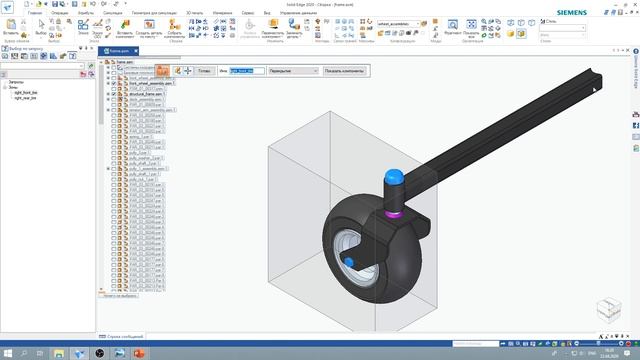This screenshot has width=640, height=360.
Task: Check the pully_shaft_2.par checkbox
Action: (x=114, y=163)
